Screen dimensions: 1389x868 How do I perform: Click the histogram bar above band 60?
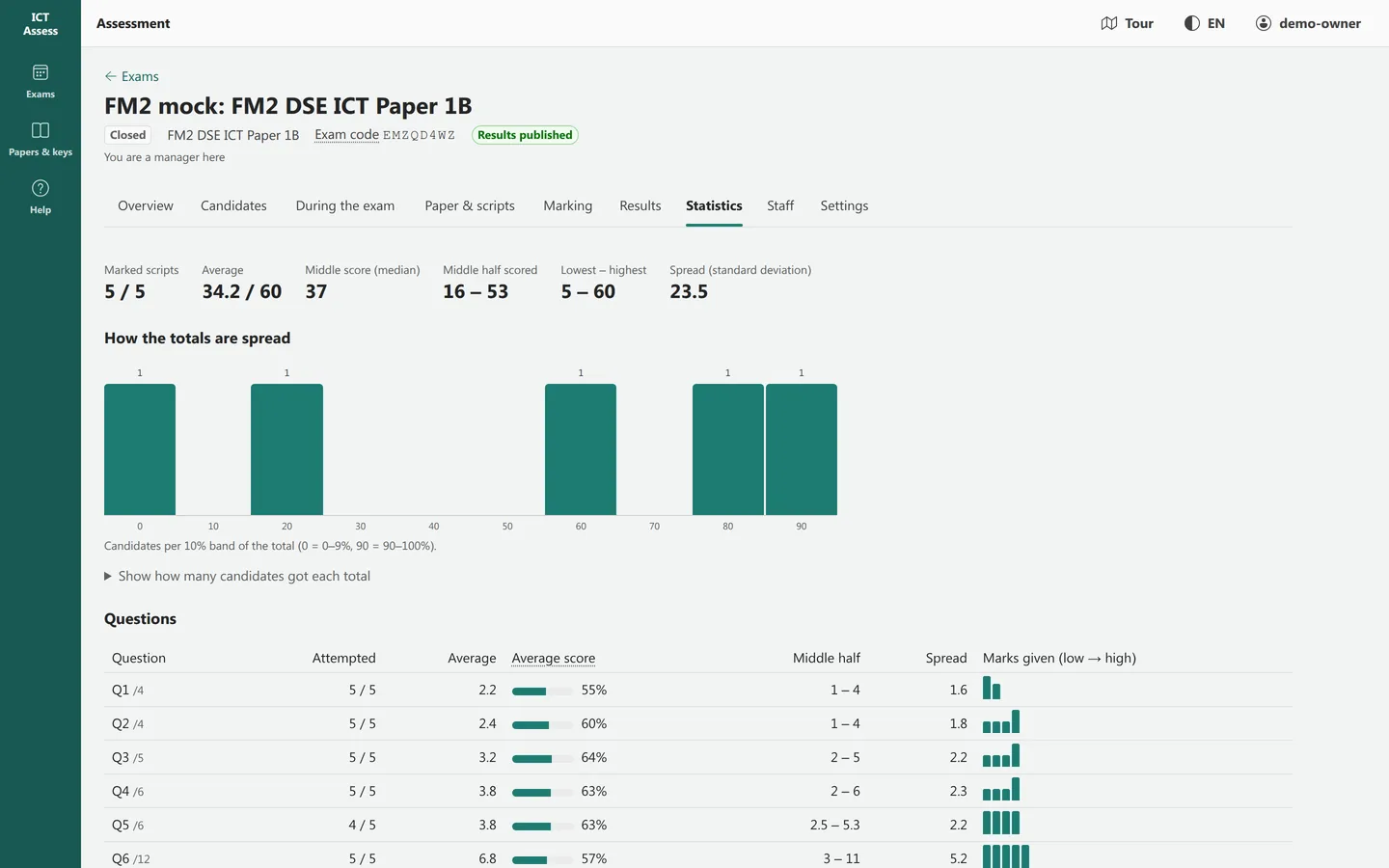[581, 449]
